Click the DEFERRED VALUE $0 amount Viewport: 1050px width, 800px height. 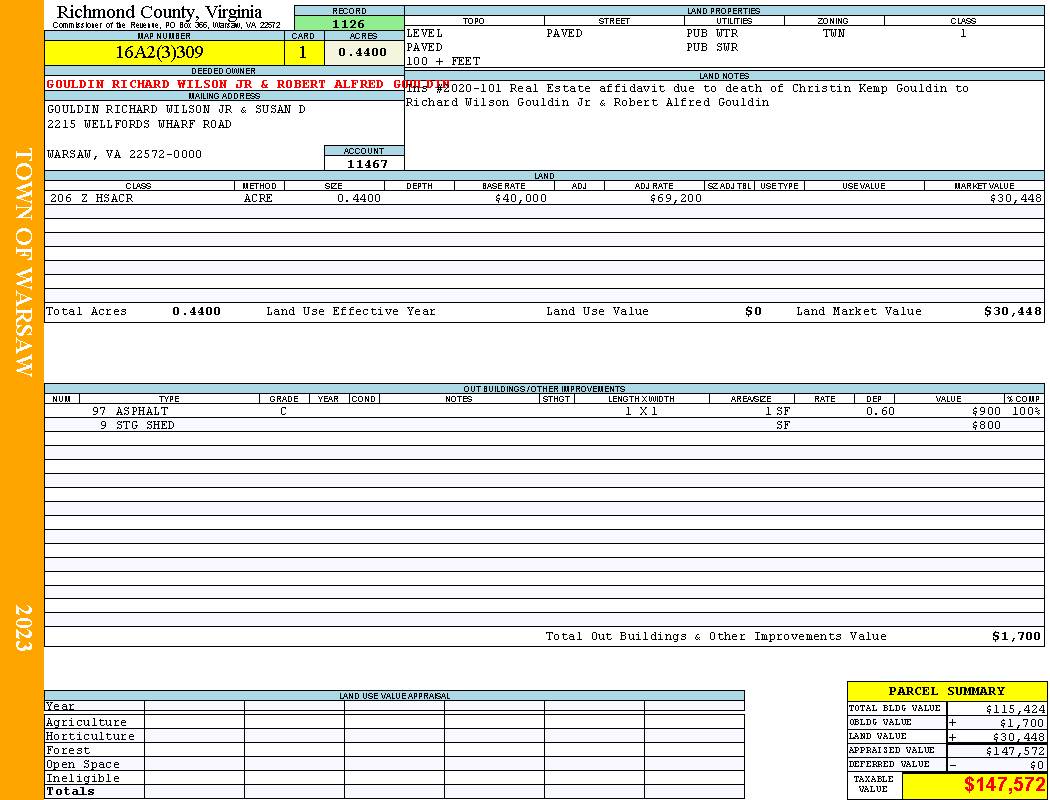point(1037,765)
